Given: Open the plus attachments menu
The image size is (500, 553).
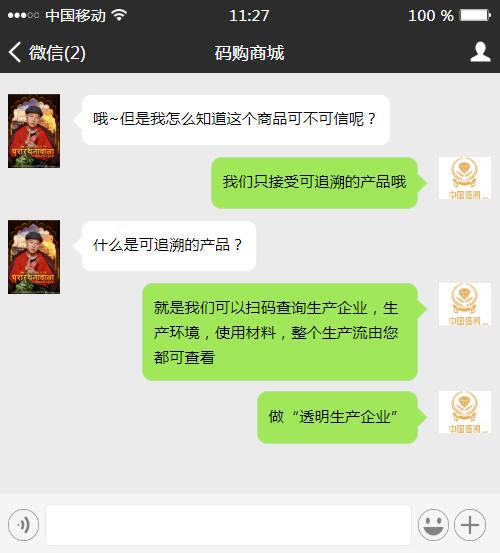Looking at the screenshot, I should tap(470, 525).
